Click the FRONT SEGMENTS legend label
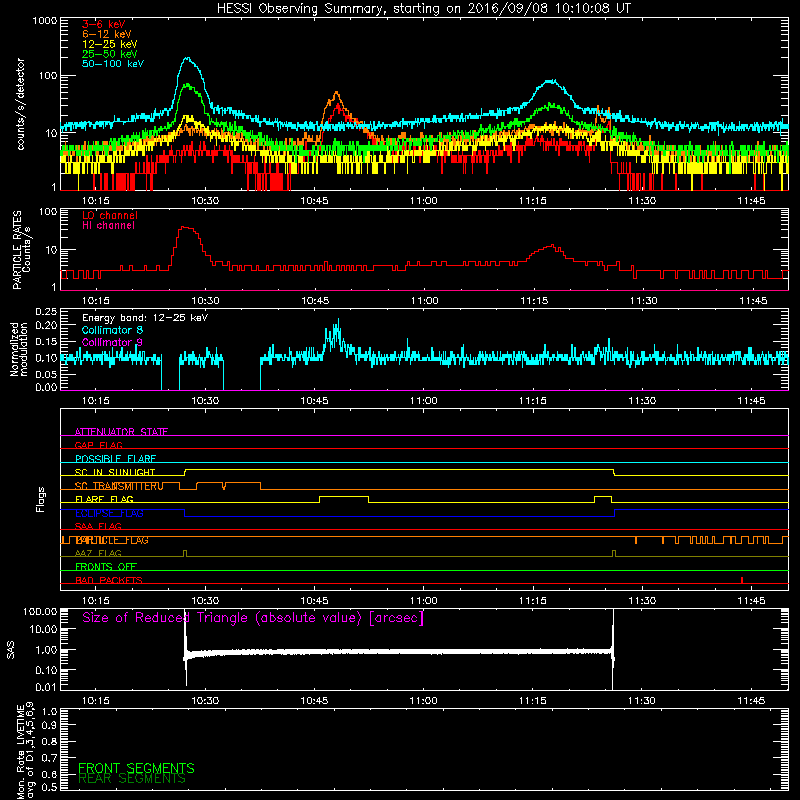Image resolution: width=800 pixels, height=800 pixels. pos(136,768)
